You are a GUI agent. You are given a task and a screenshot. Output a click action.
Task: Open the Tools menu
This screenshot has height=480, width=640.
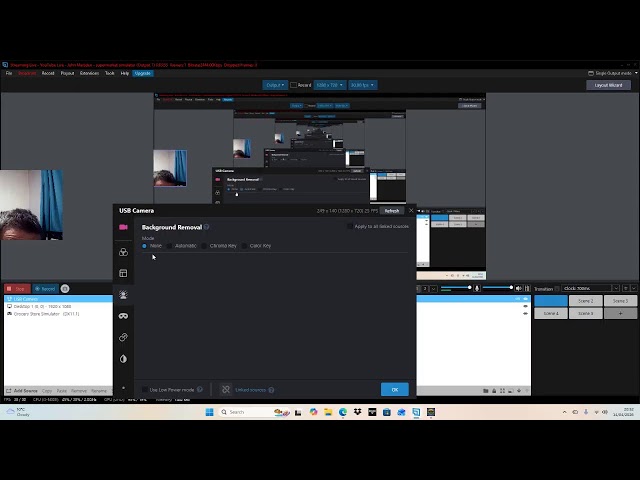[x=110, y=73]
